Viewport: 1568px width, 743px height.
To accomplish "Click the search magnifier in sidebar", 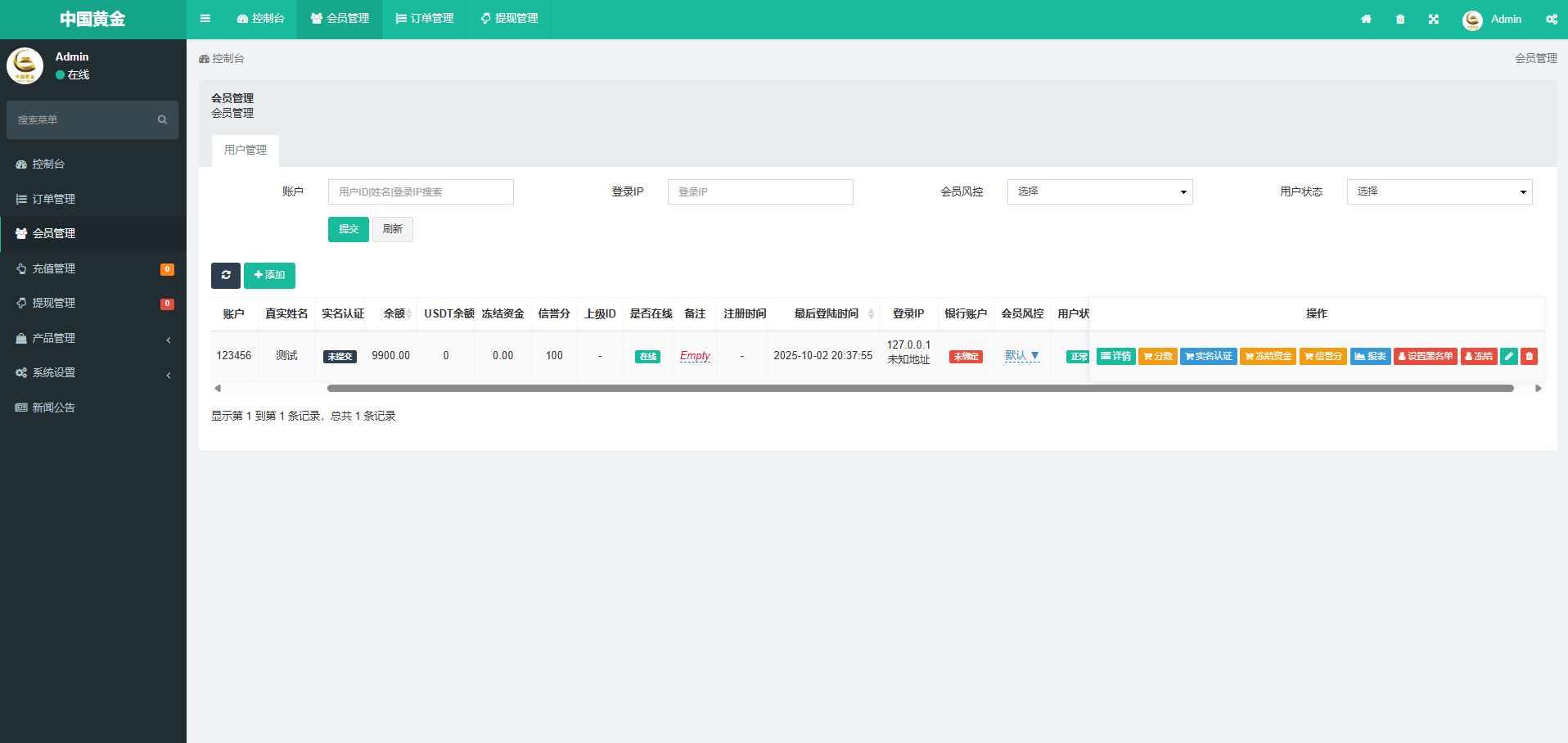I will tap(162, 120).
